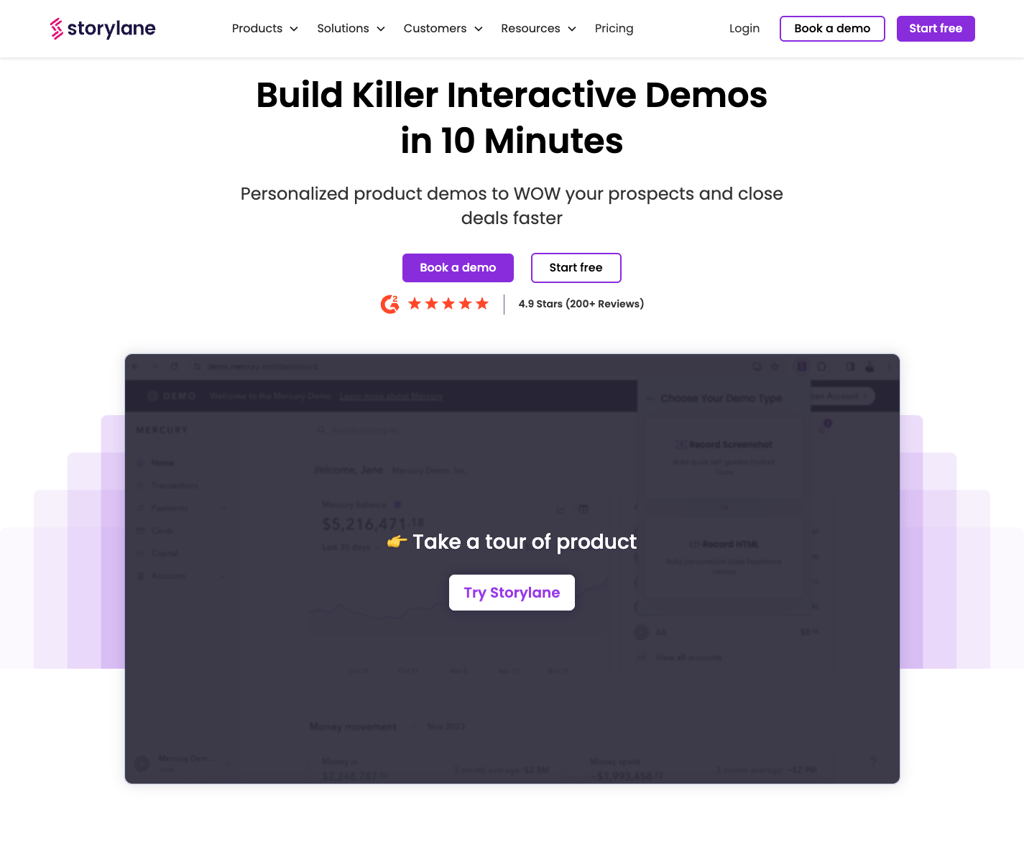Click the fifth orange rating star
The height and width of the screenshot is (849, 1024).
tap(482, 304)
